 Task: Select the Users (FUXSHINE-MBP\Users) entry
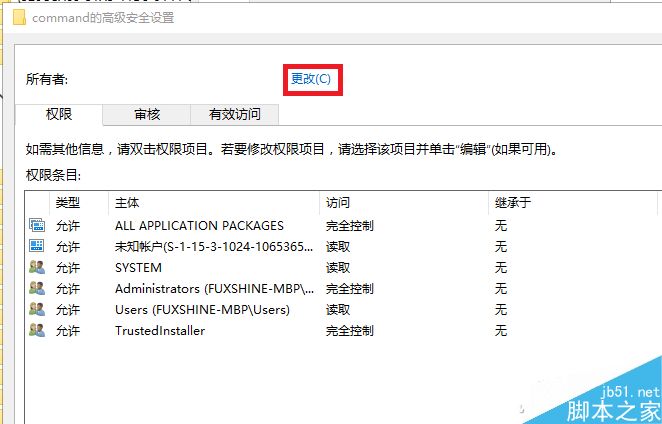point(202,310)
